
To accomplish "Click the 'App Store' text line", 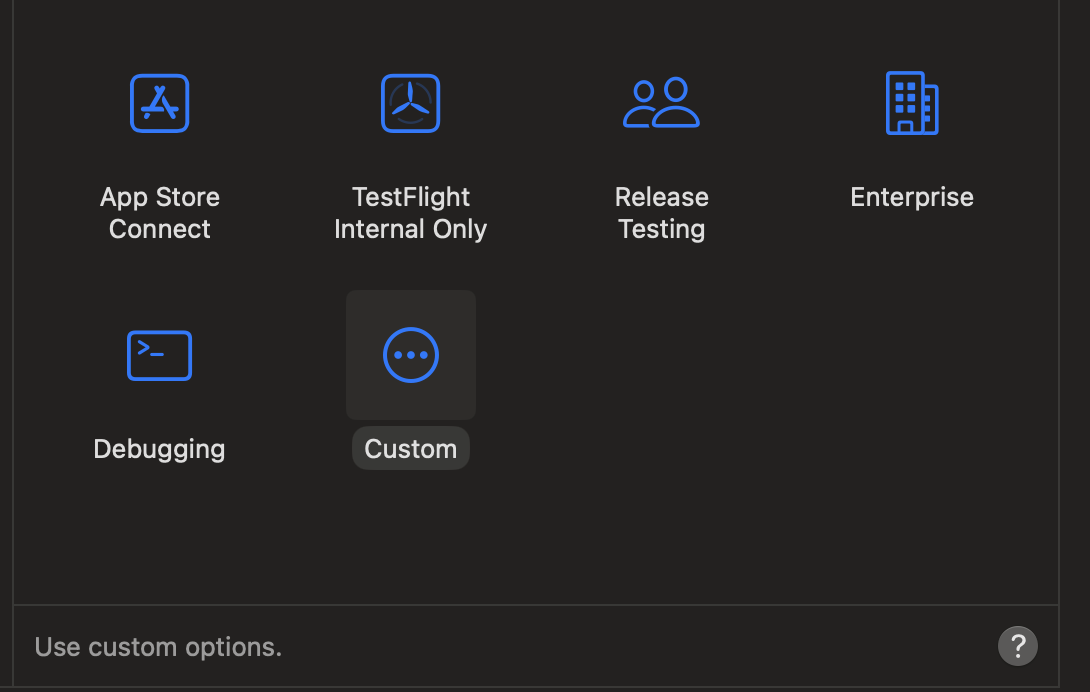I will (x=160, y=197).
